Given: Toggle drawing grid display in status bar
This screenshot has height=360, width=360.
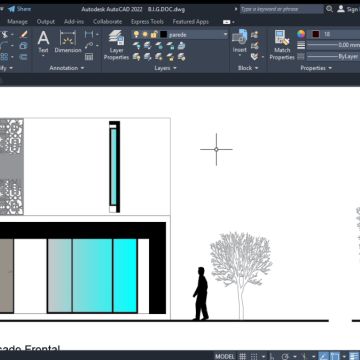Looking at the screenshot, I should (243, 356).
